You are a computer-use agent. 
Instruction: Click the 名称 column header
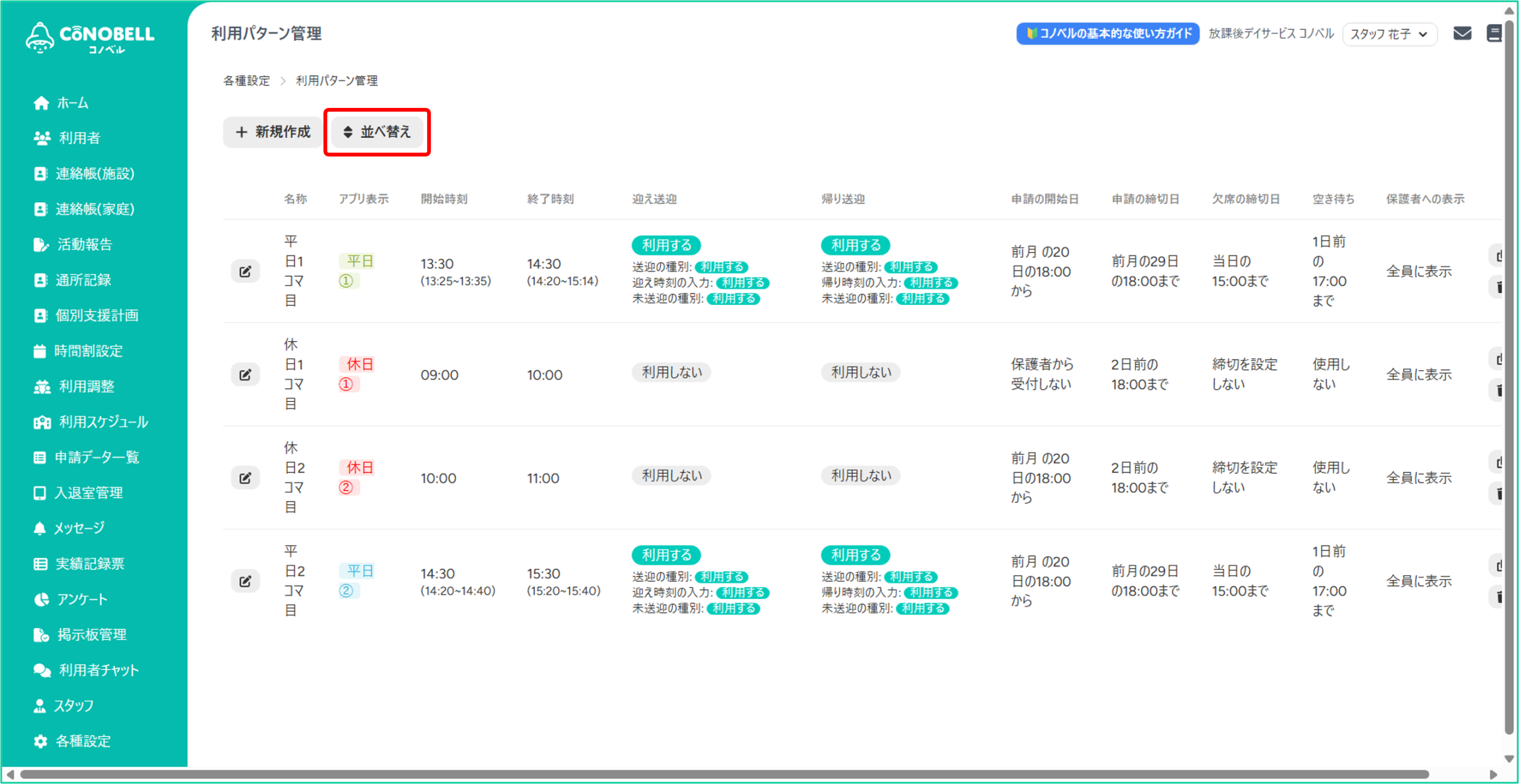(295, 199)
